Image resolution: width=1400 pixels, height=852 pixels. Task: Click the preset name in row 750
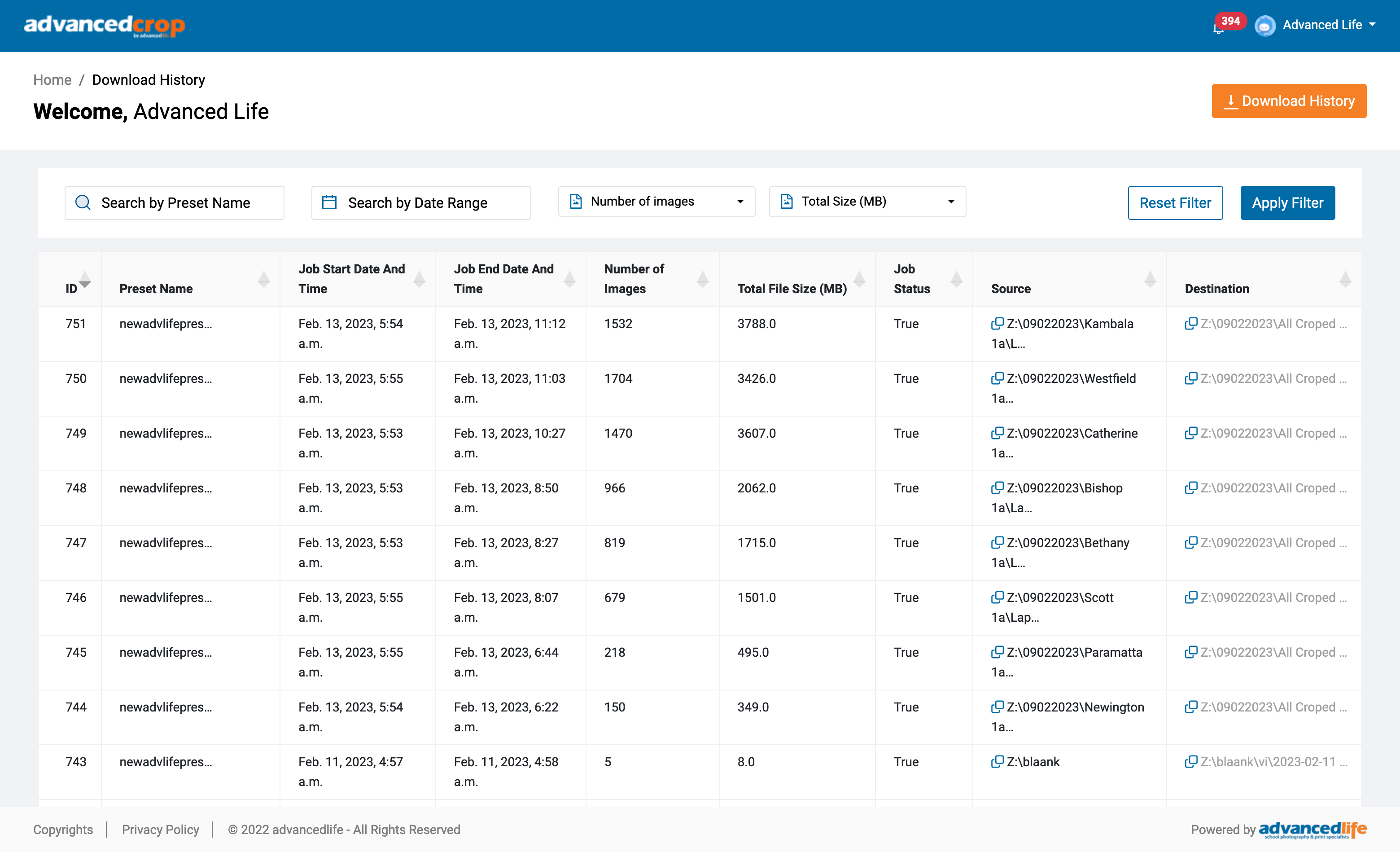pos(165,378)
